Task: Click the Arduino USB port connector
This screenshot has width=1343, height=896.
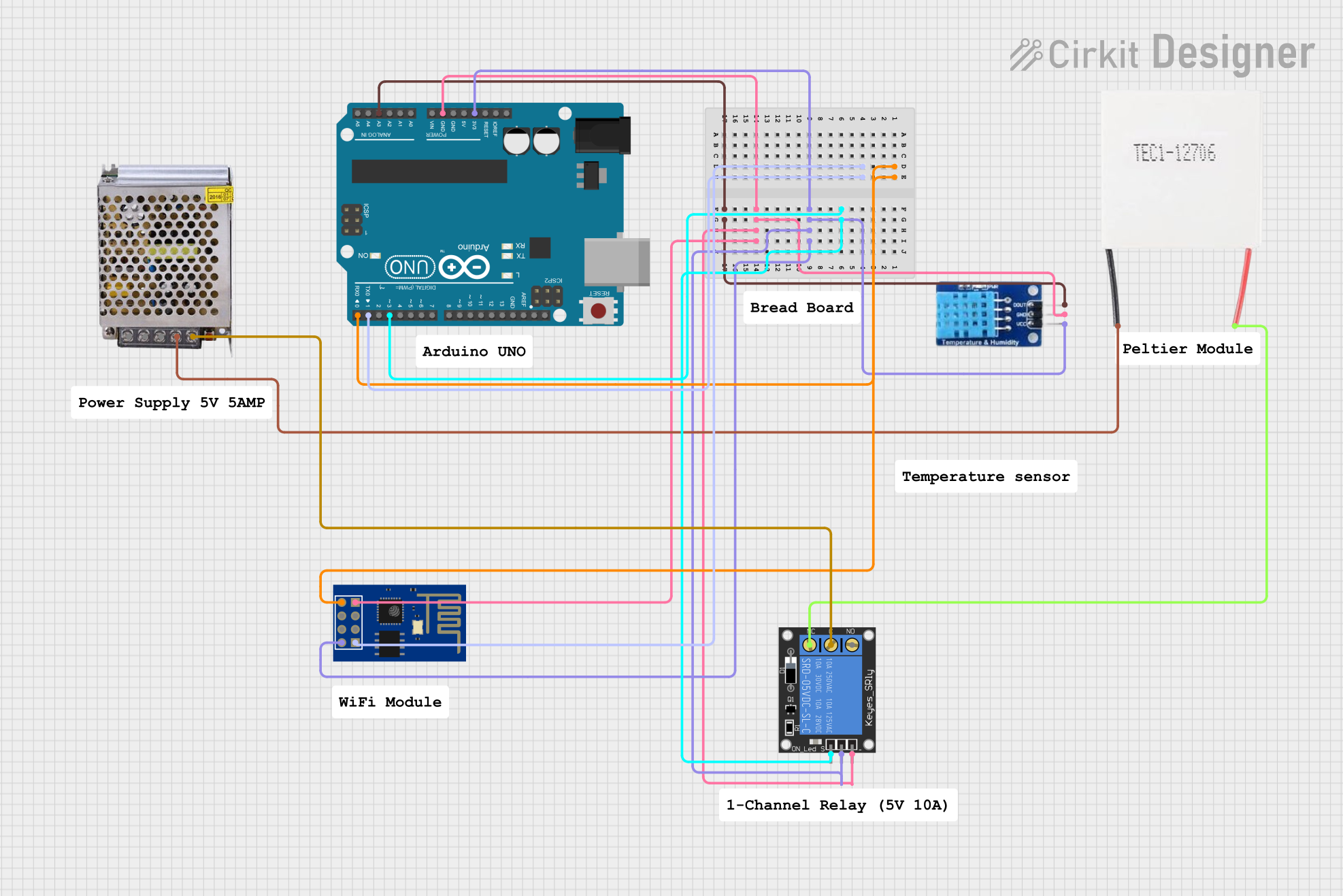Action: point(616,261)
